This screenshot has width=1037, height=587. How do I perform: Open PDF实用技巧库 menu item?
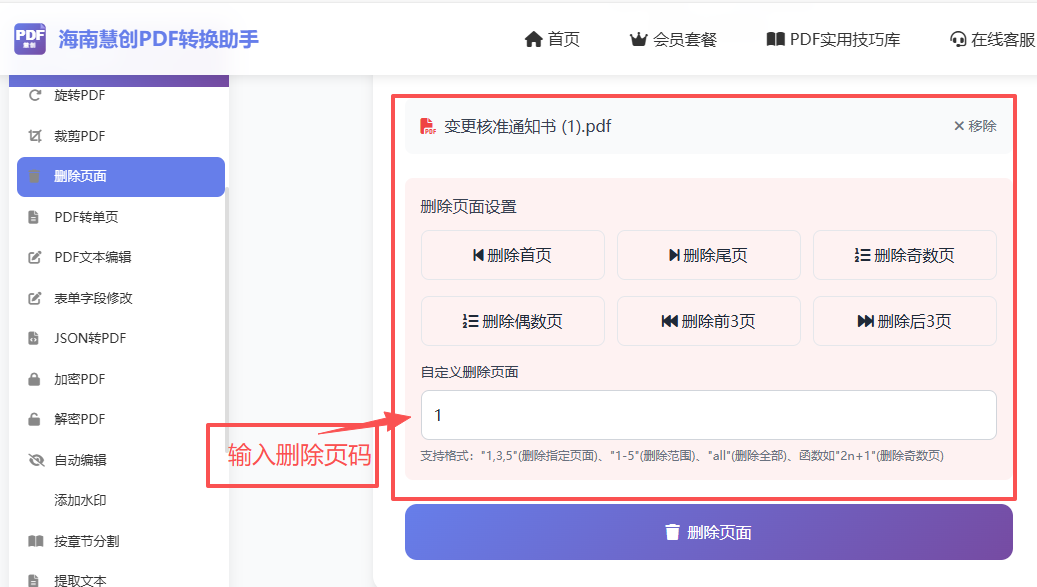click(833, 40)
